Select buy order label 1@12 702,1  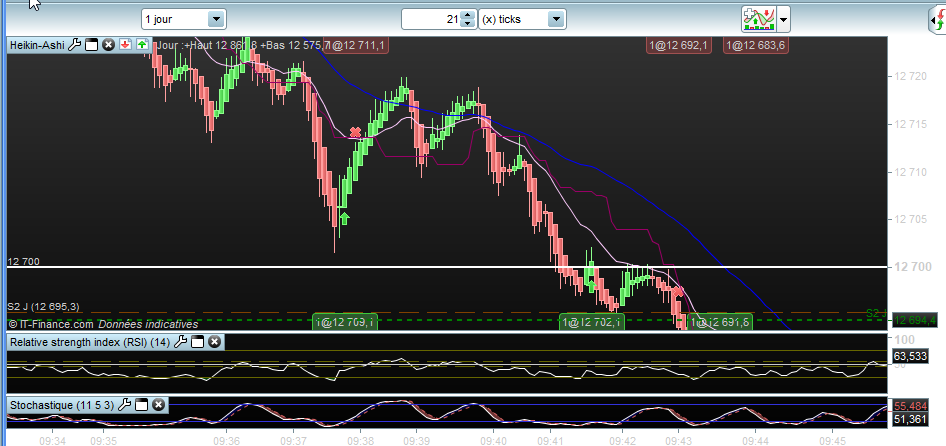(x=591, y=322)
